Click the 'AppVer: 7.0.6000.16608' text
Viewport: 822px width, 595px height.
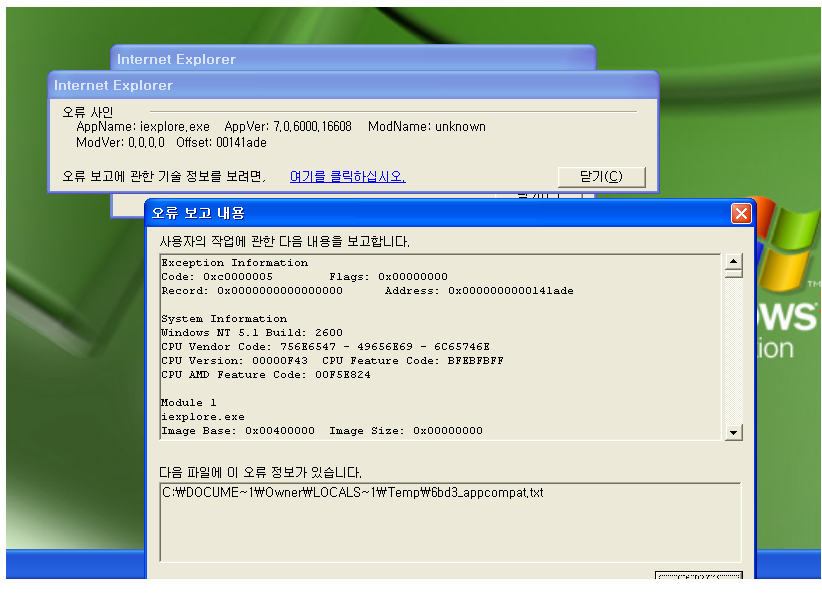point(288,127)
